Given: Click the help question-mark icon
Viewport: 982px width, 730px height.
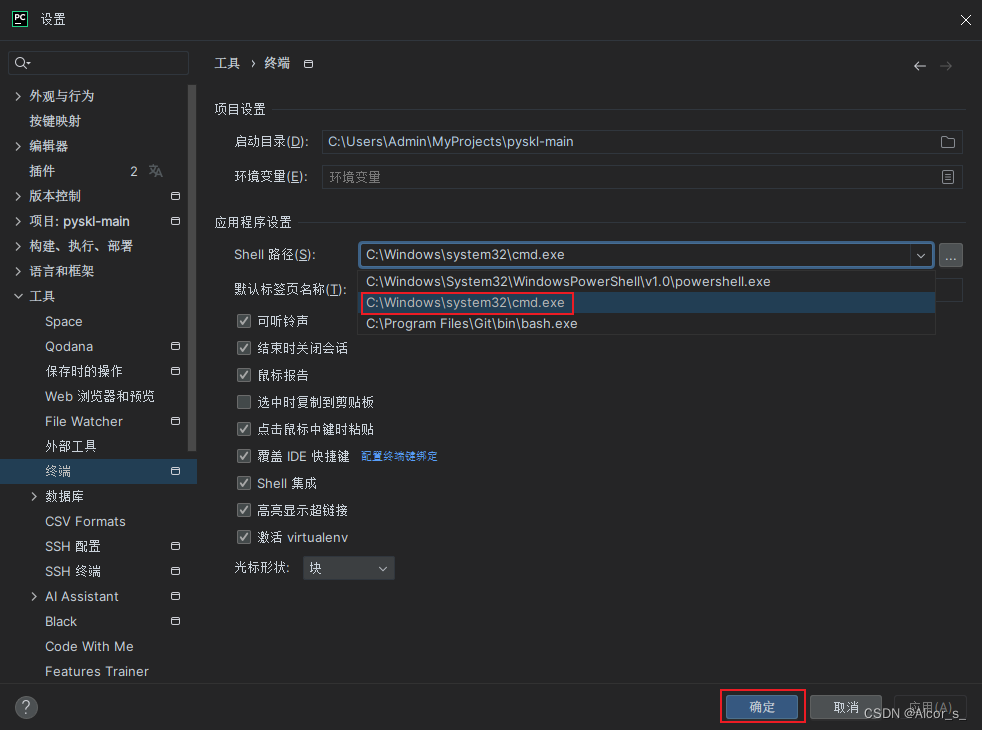Looking at the screenshot, I should coord(25,707).
